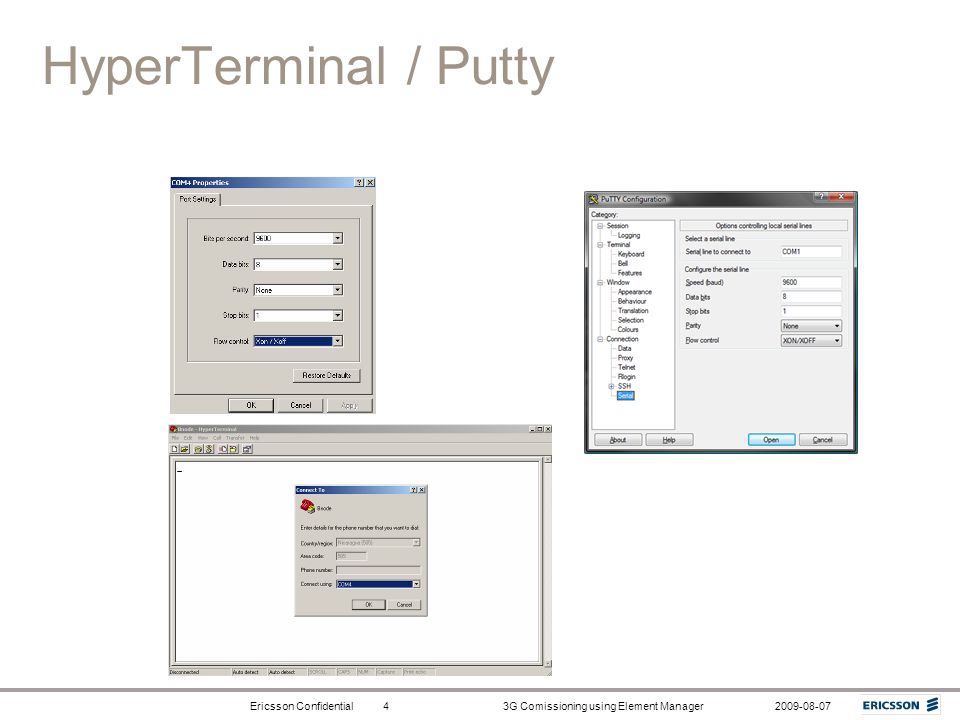Click Apply in COM4 Properties dialog
Viewport: 960px width, 720px height.
coord(349,405)
